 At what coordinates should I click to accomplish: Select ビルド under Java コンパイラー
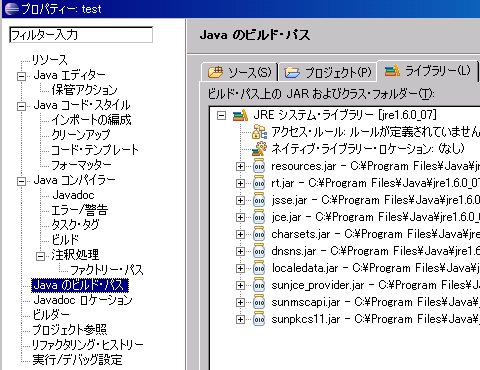[x=65, y=240]
